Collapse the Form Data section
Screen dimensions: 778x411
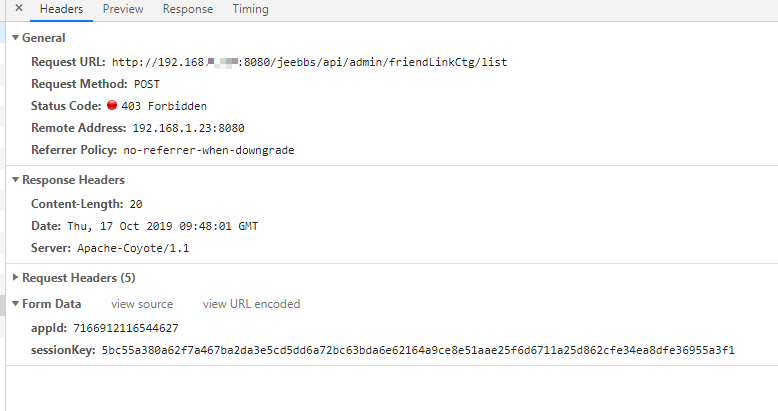[15, 304]
